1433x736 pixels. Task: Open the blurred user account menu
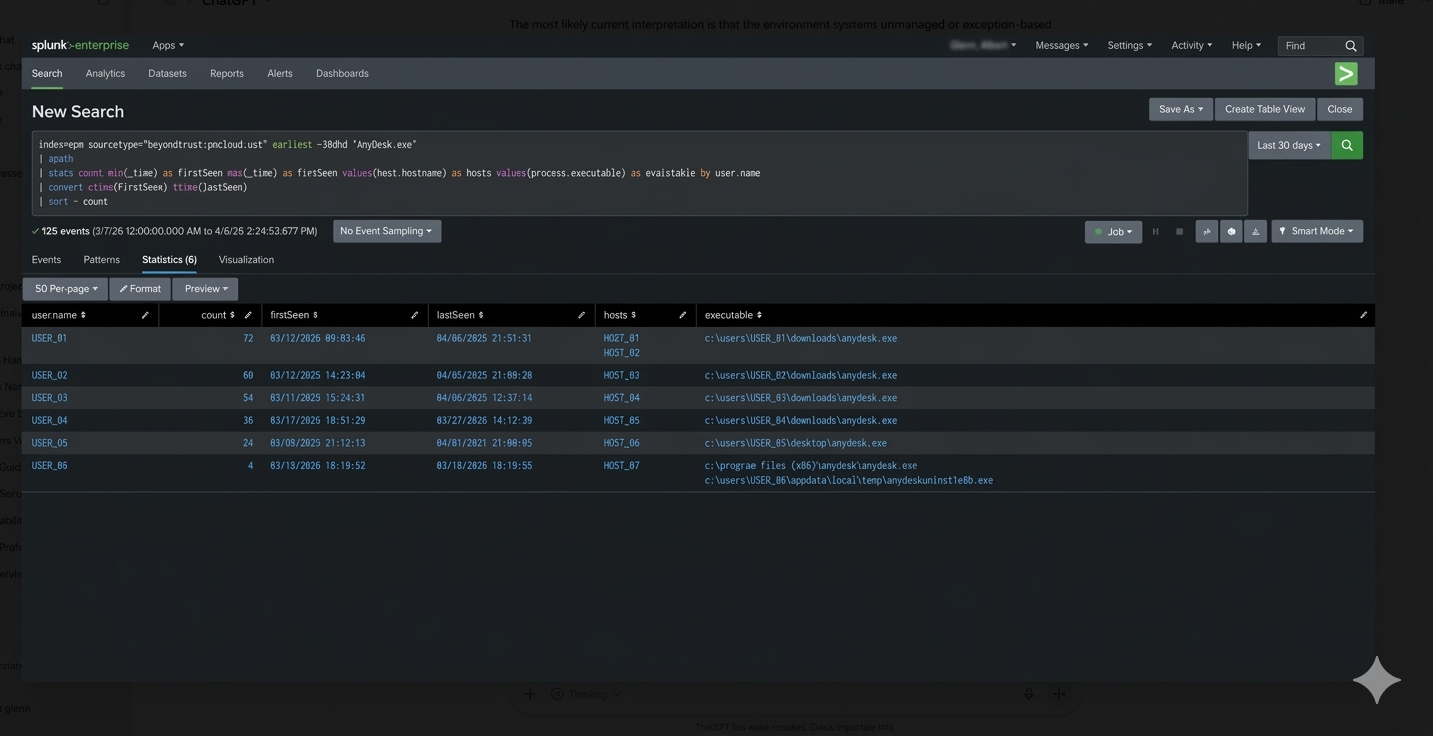983,45
